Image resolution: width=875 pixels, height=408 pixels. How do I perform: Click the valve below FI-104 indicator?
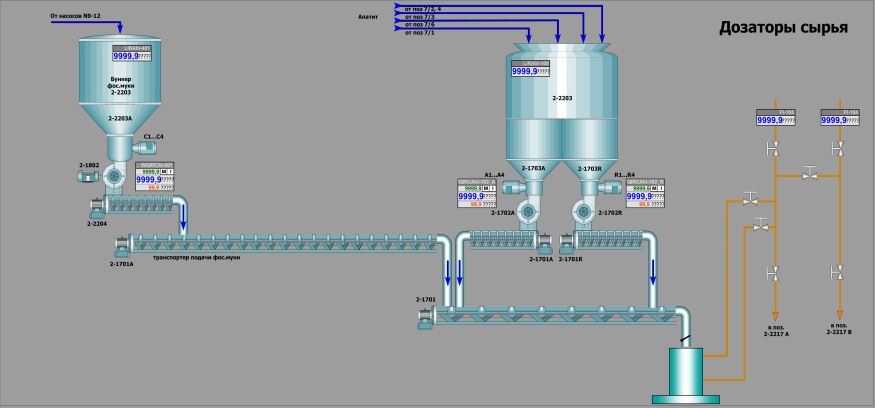pos(838,149)
